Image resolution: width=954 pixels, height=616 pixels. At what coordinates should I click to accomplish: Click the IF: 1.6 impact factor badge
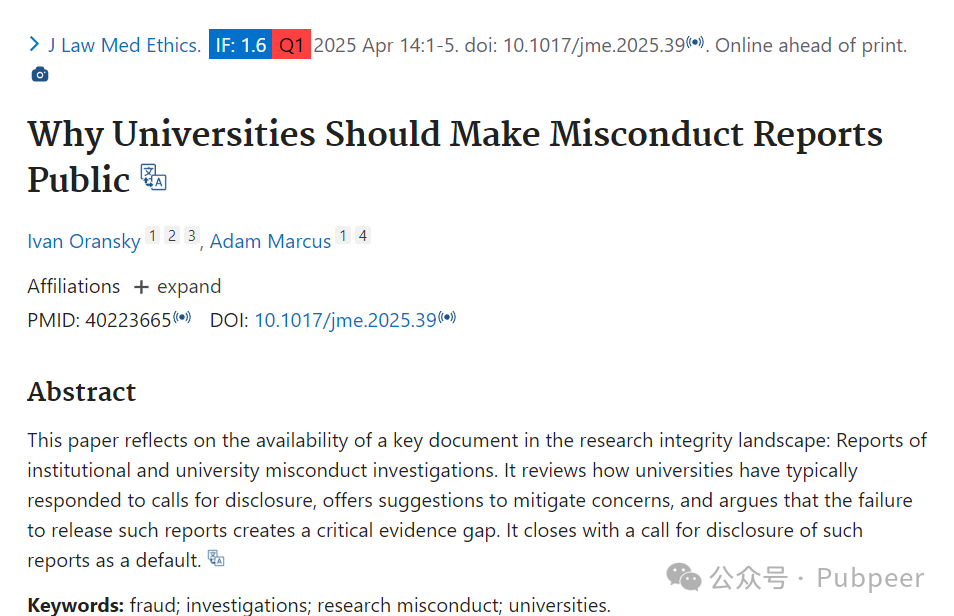click(x=240, y=44)
